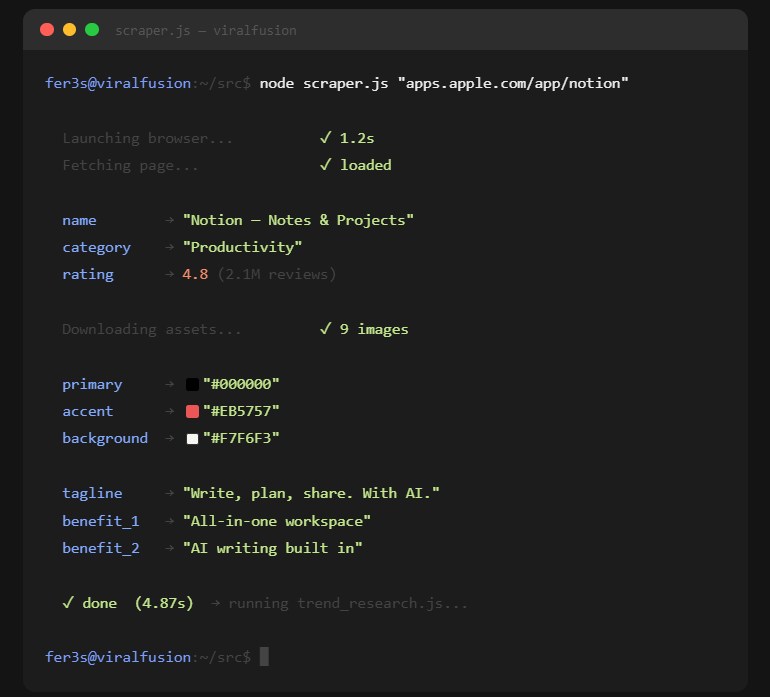Click the 'accent' key label
The image size is (770, 697).
tap(87, 412)
